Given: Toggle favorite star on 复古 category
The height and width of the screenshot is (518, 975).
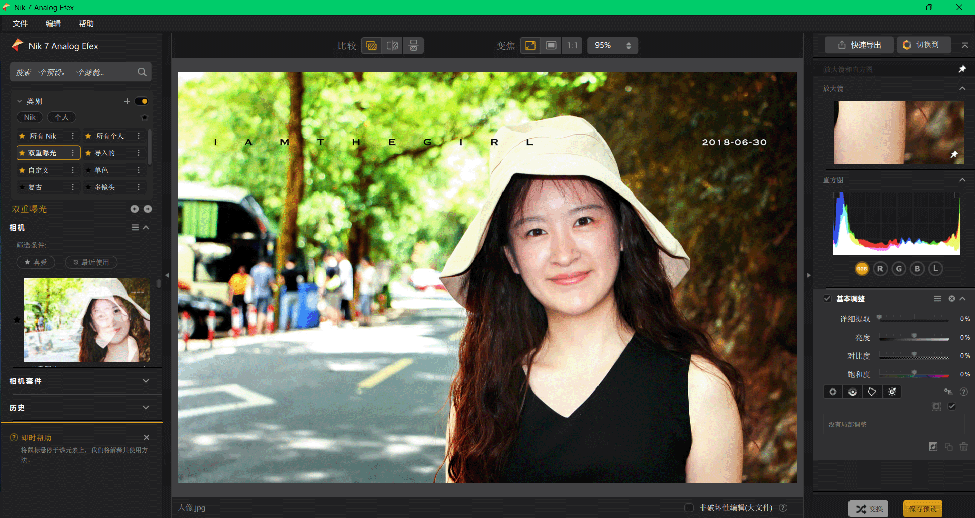Looking at the screenshot, I should tap(22, 187).
